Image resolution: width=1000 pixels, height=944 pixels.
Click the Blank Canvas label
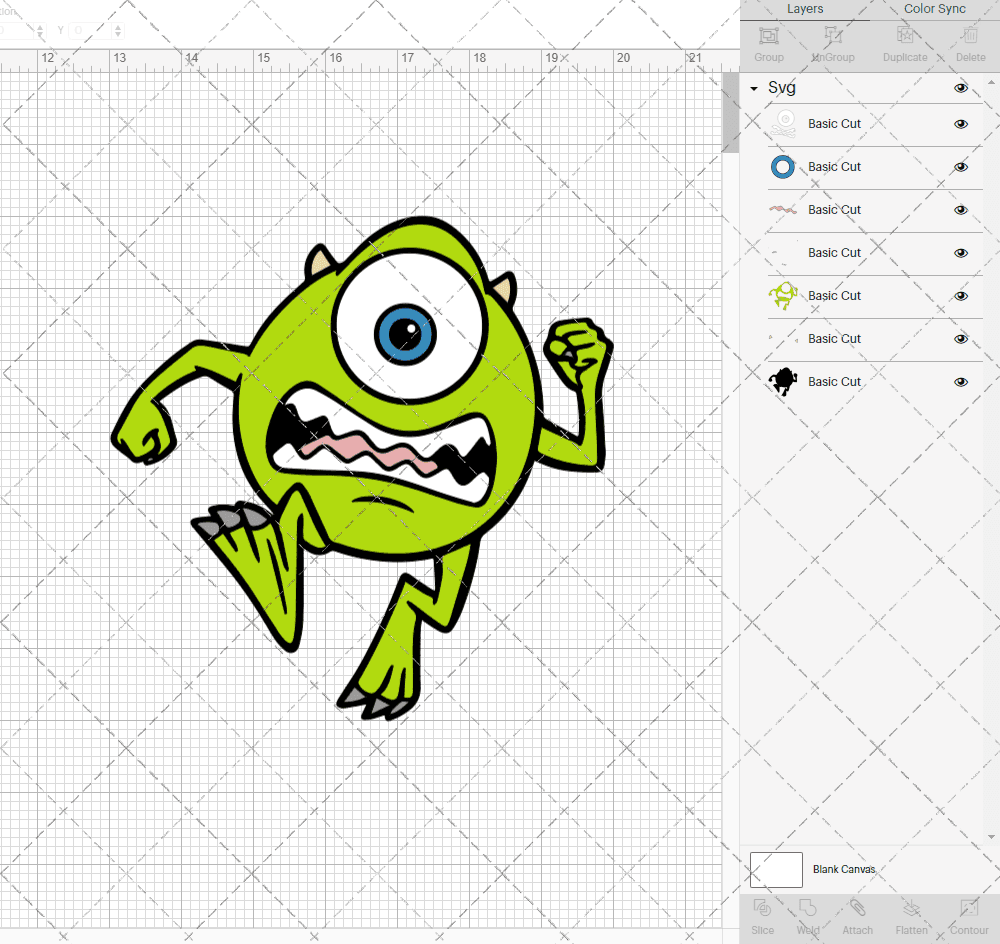(844, 869)
